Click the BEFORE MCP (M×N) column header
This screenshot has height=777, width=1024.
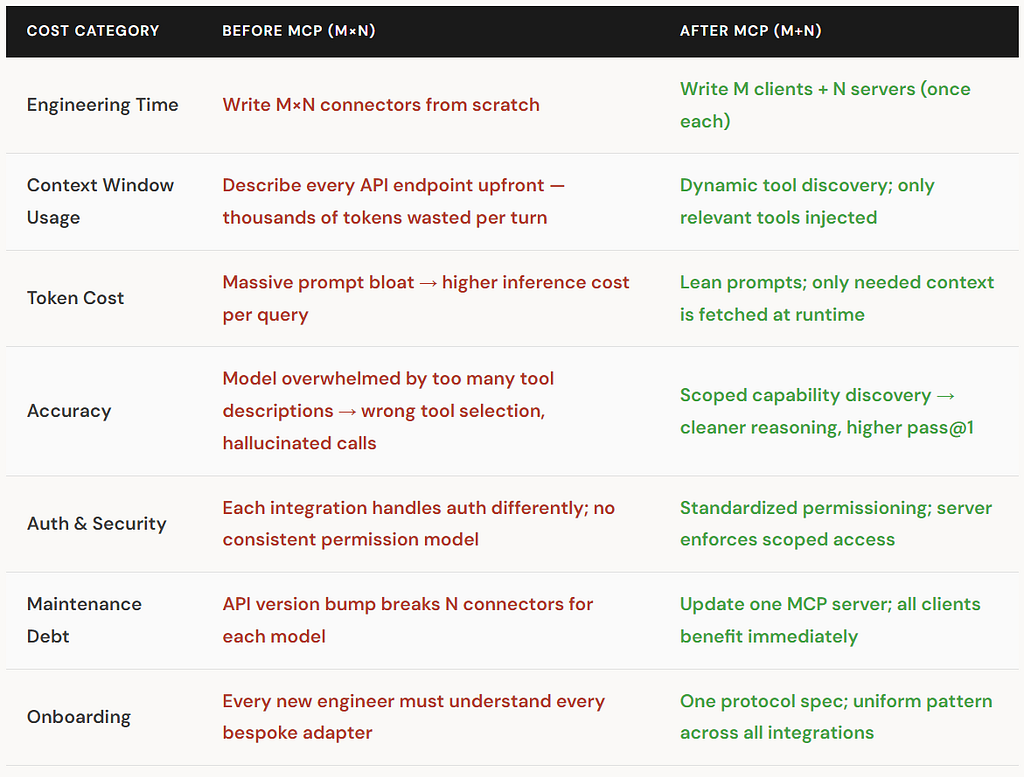(x=298, y=31)
